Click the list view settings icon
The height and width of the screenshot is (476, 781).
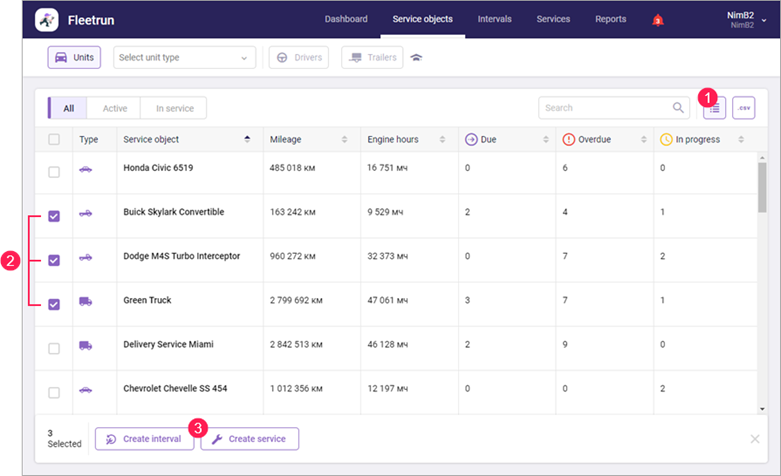coord(714,108)
